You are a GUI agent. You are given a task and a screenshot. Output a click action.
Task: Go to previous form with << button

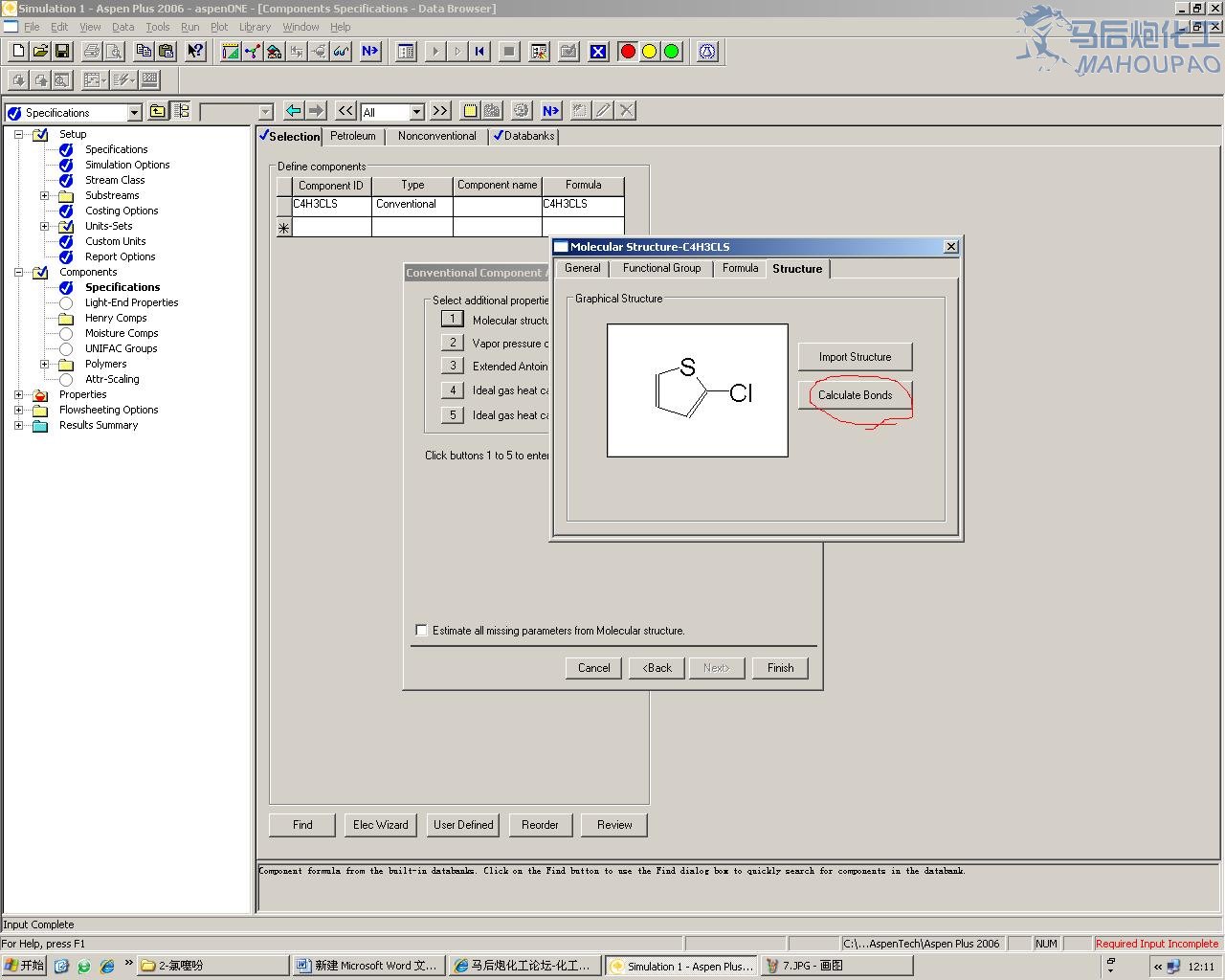point(345,111)
